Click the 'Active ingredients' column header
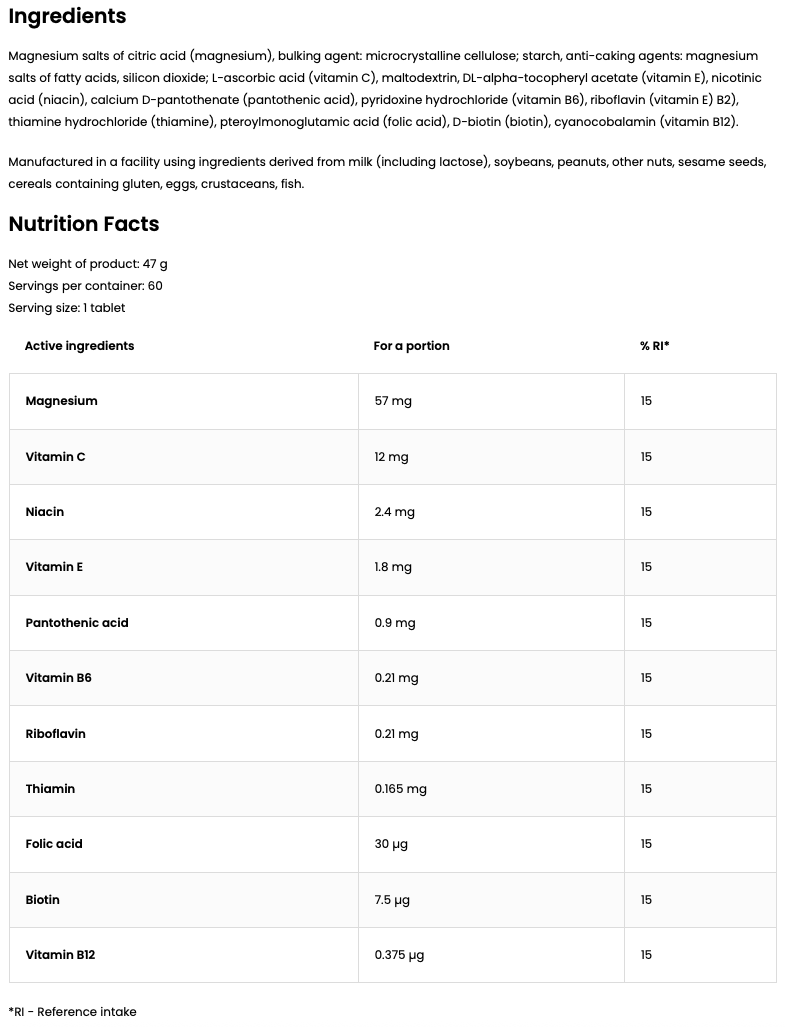Screen dimensions: 785x1027 [79, 346]
